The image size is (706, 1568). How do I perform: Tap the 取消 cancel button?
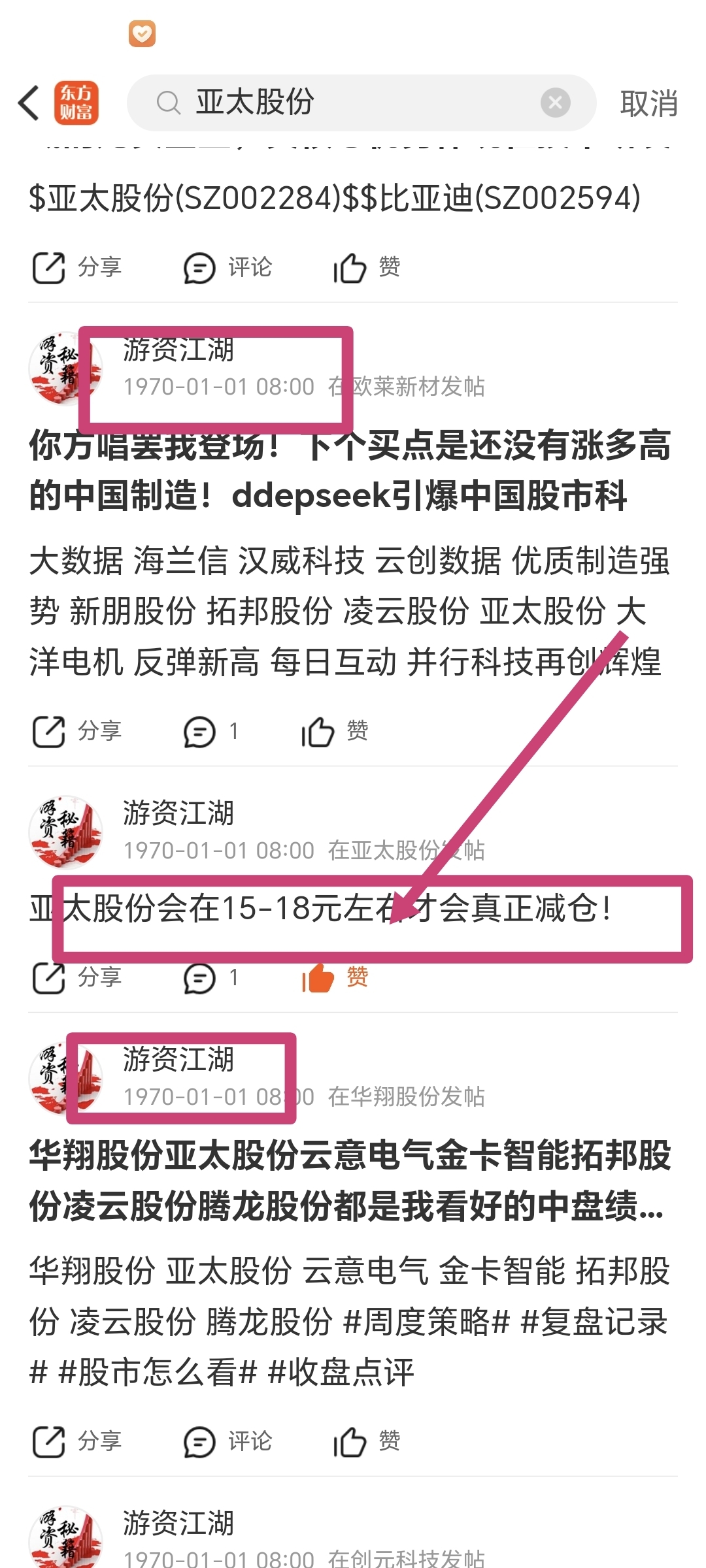[648, 103]
